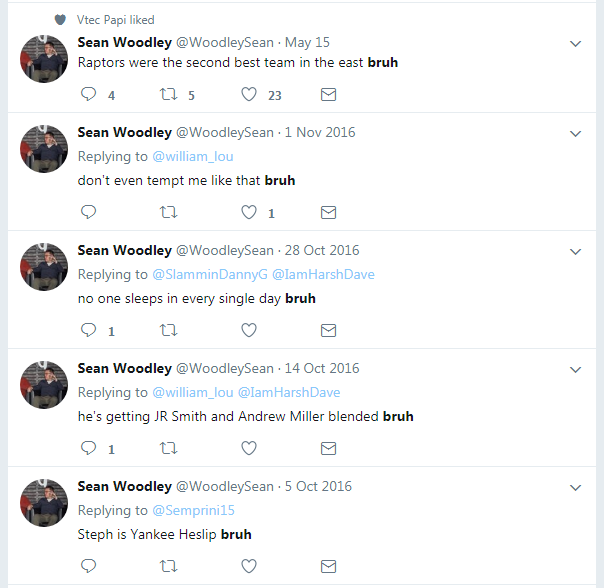Screen dimensions: 604x588
Task: Open the @IamHarshDave mention in the 14 Oct reply
Action: (289, 392)
